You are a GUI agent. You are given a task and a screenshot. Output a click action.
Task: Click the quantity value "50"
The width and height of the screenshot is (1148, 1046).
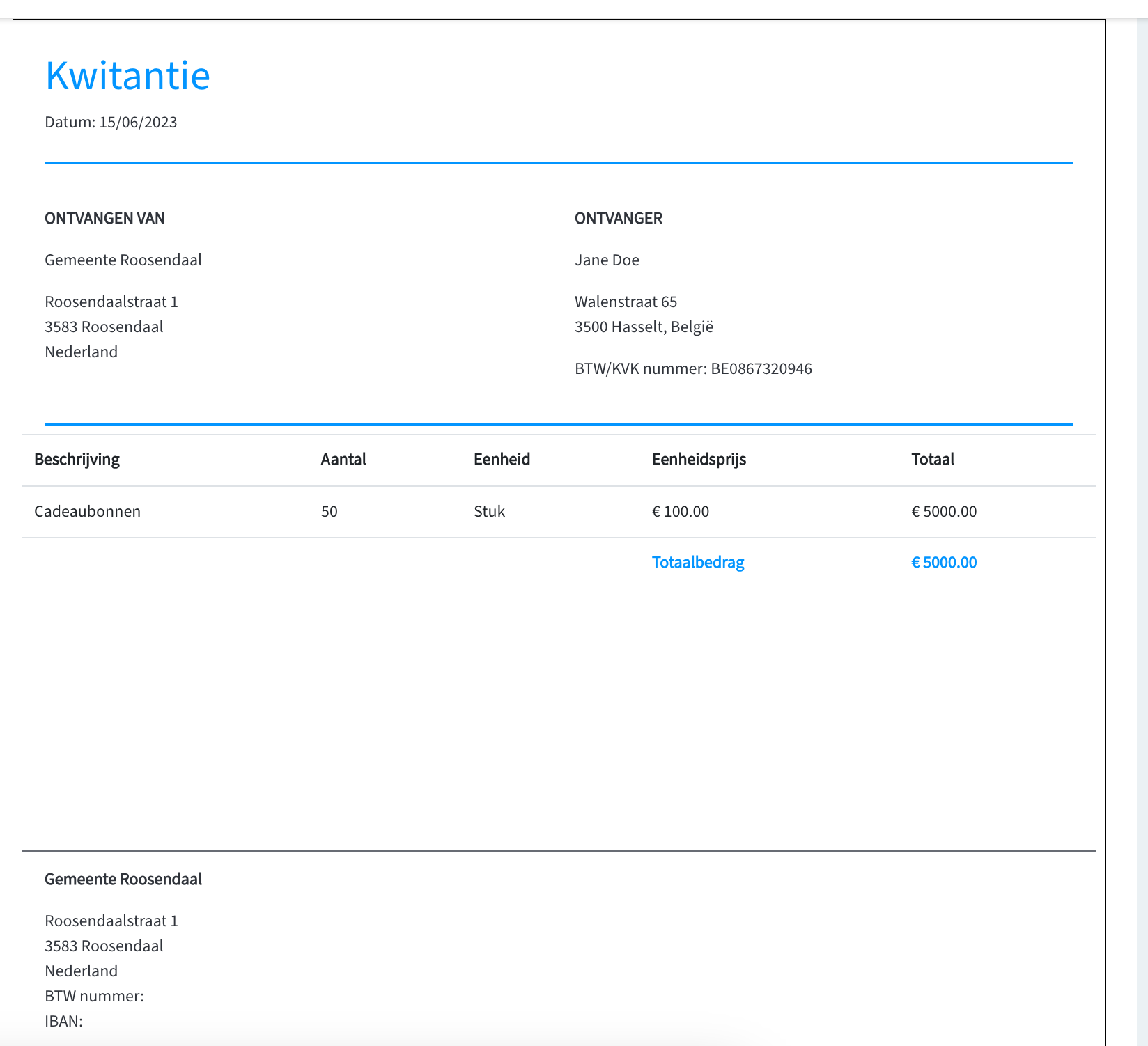pyautogui.click(x=329, y=512)
